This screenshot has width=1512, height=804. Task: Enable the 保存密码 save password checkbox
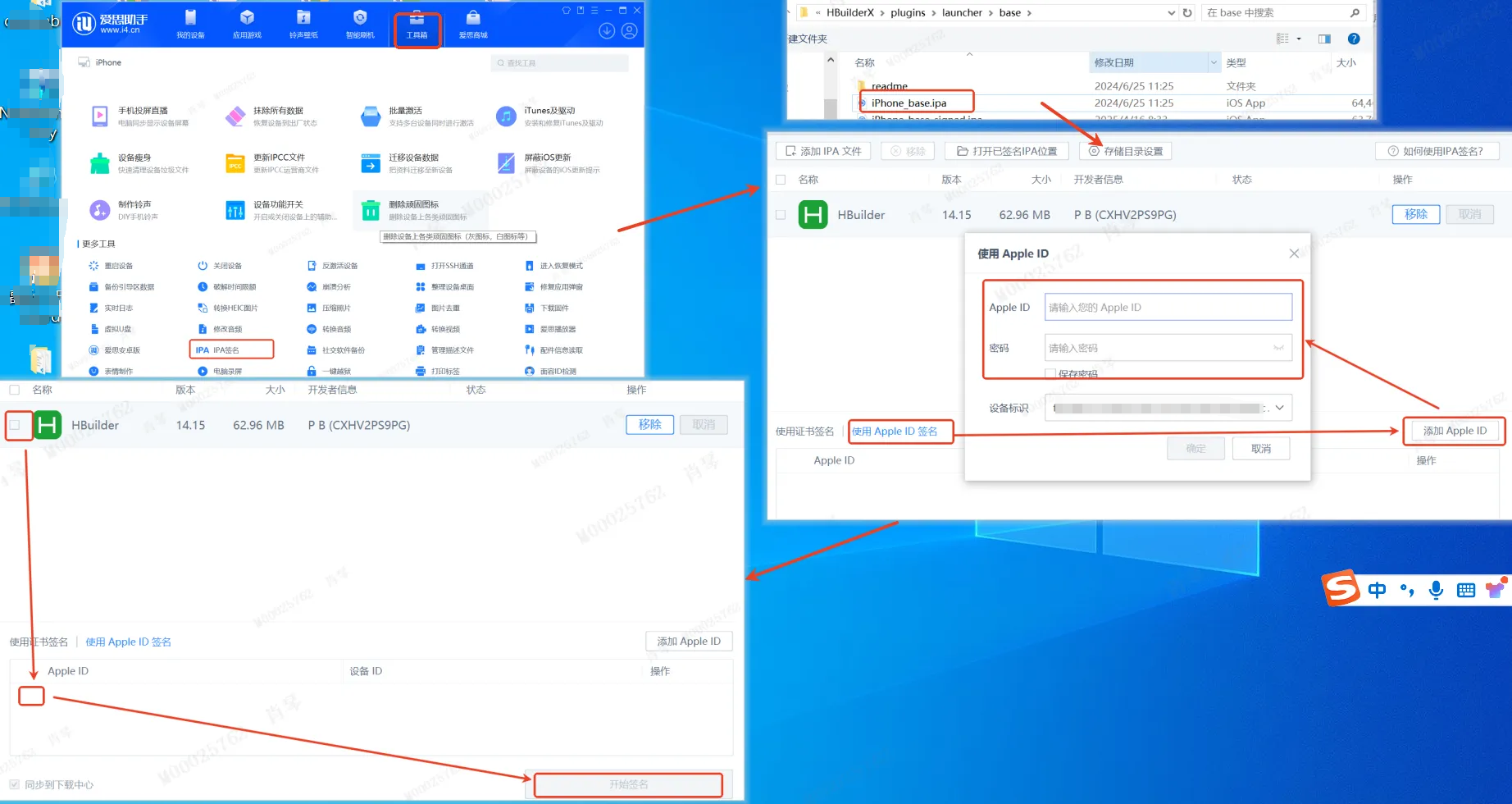(1050, 373)
